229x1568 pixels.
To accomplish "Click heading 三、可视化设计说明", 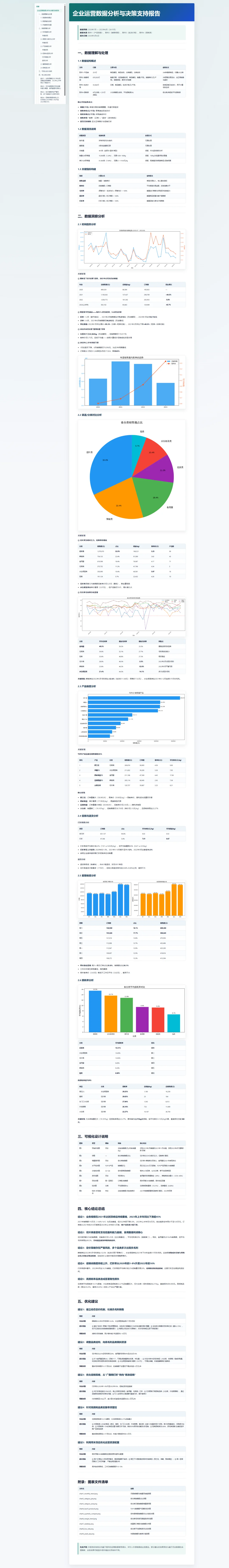I will pyautogui.click(x=93, y=1136).
